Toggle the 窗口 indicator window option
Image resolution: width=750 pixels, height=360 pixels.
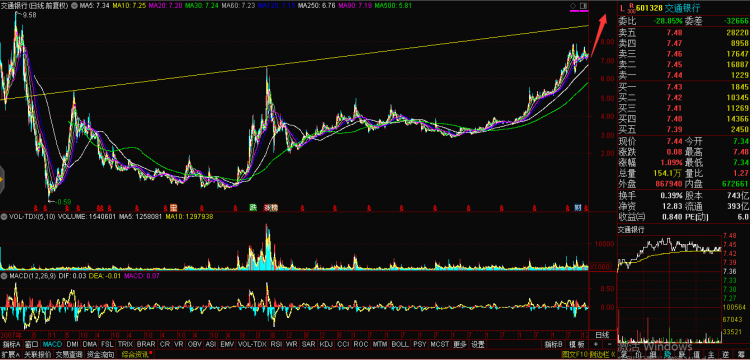click(32, 344)
